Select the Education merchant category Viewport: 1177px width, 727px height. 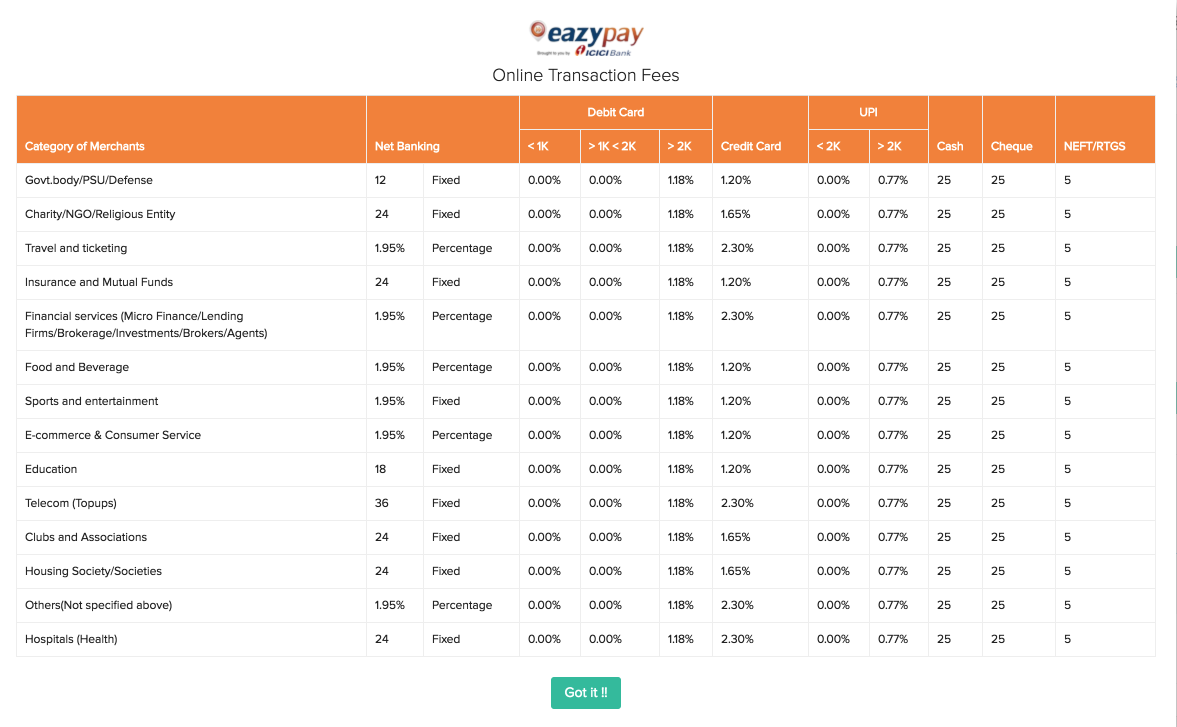[51, 469]
